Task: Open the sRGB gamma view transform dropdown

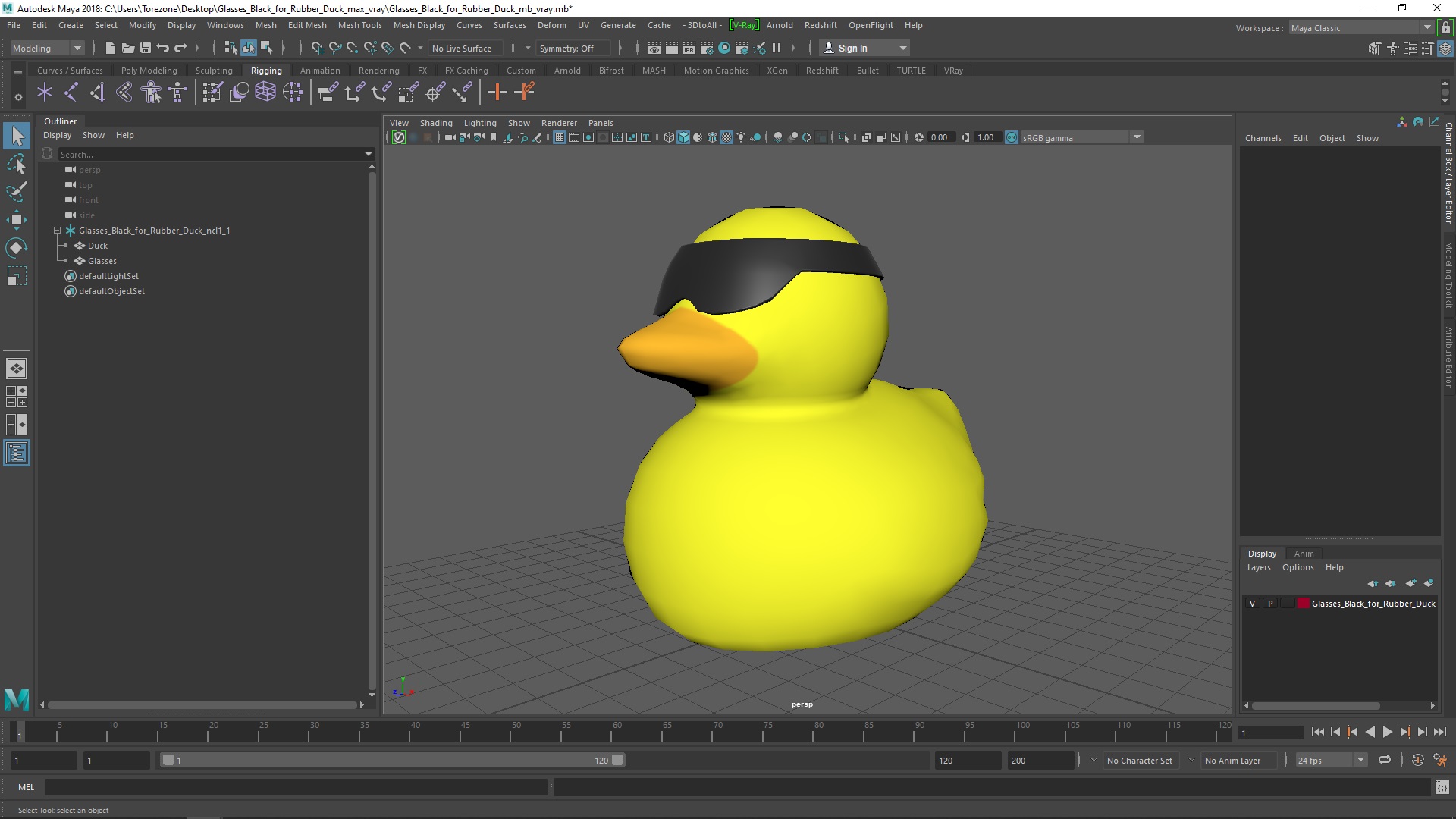Action: [x=1081, y=137]
